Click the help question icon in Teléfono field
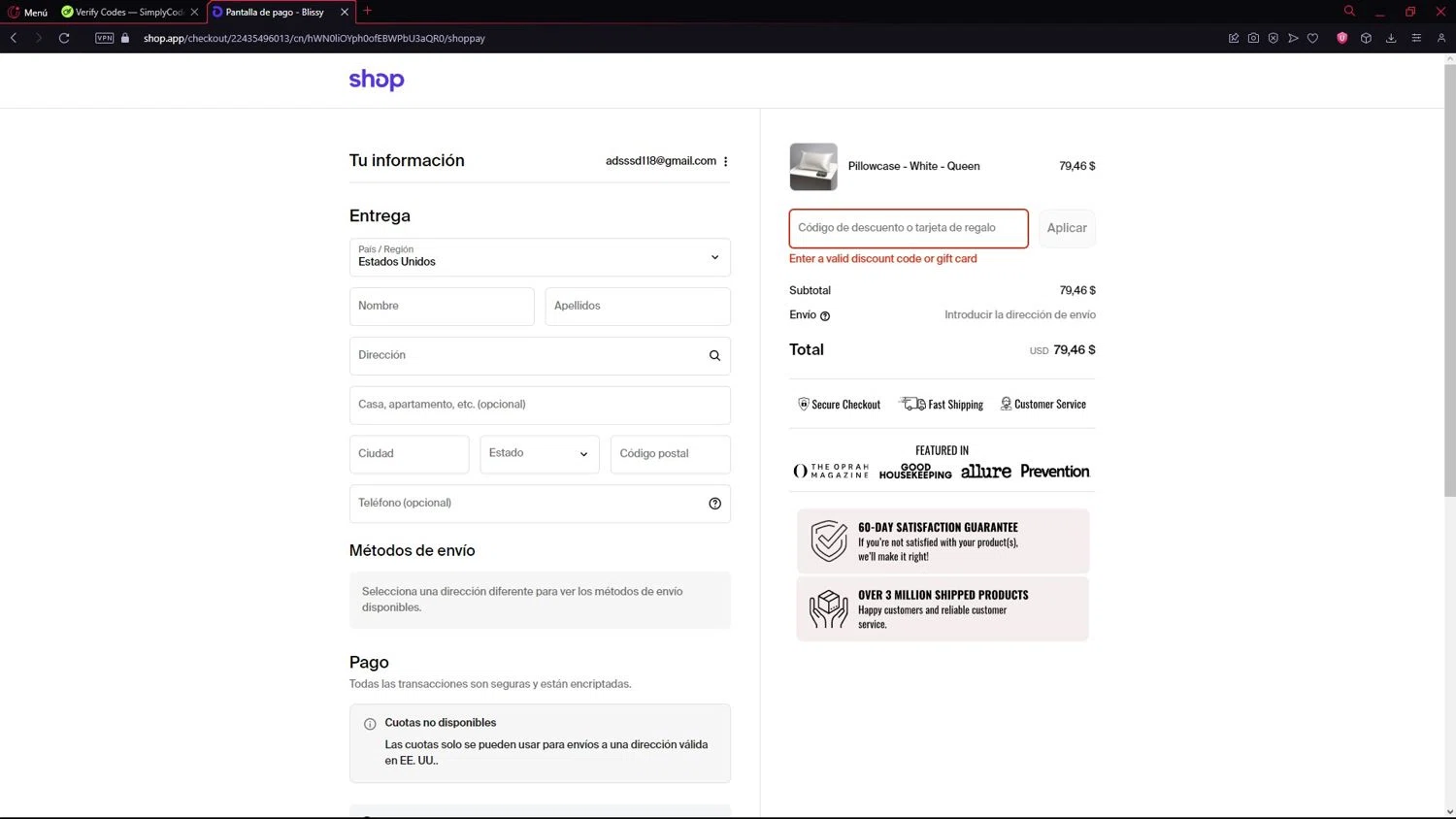Screen dimensions: 1456x819 tap(714, 503)
